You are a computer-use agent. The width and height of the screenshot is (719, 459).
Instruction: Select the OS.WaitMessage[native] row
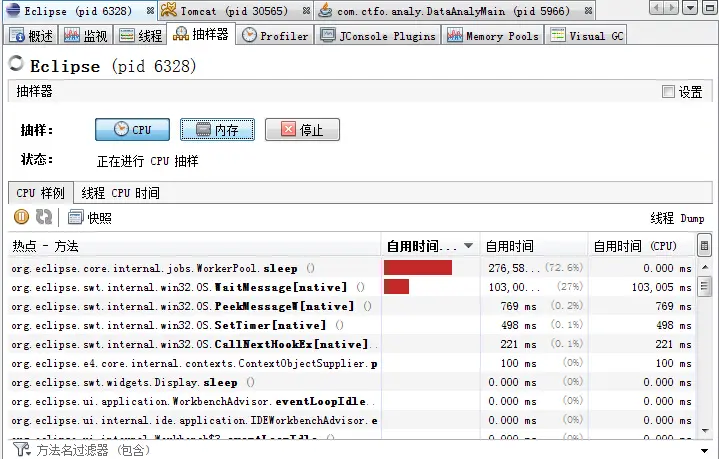coord(352,288)
